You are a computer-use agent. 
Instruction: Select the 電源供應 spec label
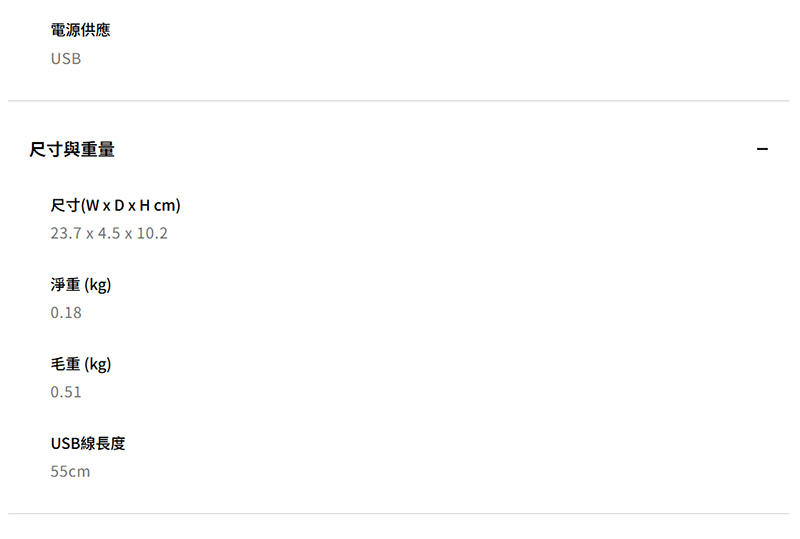[x=80, y=30]
